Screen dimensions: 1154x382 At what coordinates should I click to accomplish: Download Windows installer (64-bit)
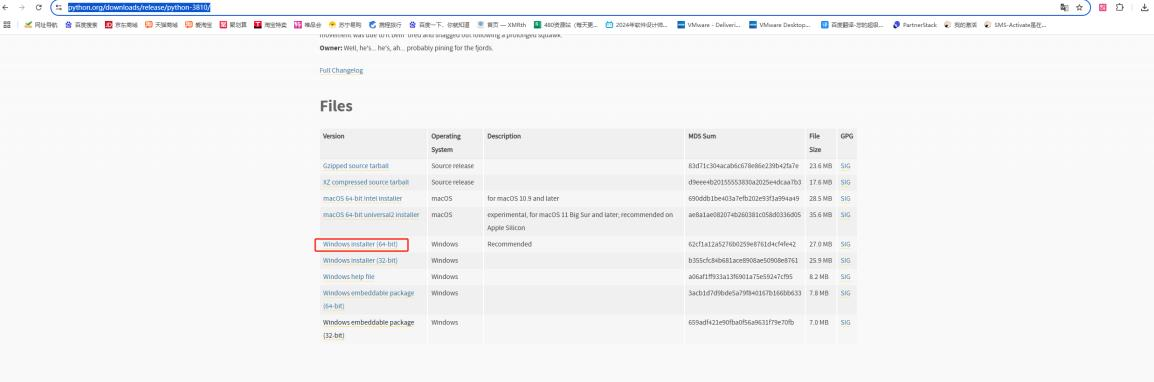coord(360,244)
